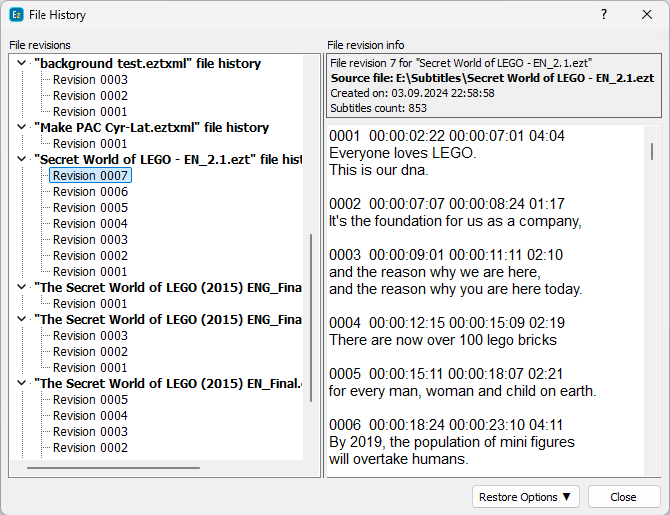
Task: Select Revision 0003 under background test.eztxml
Action: [x=90, y=80]
